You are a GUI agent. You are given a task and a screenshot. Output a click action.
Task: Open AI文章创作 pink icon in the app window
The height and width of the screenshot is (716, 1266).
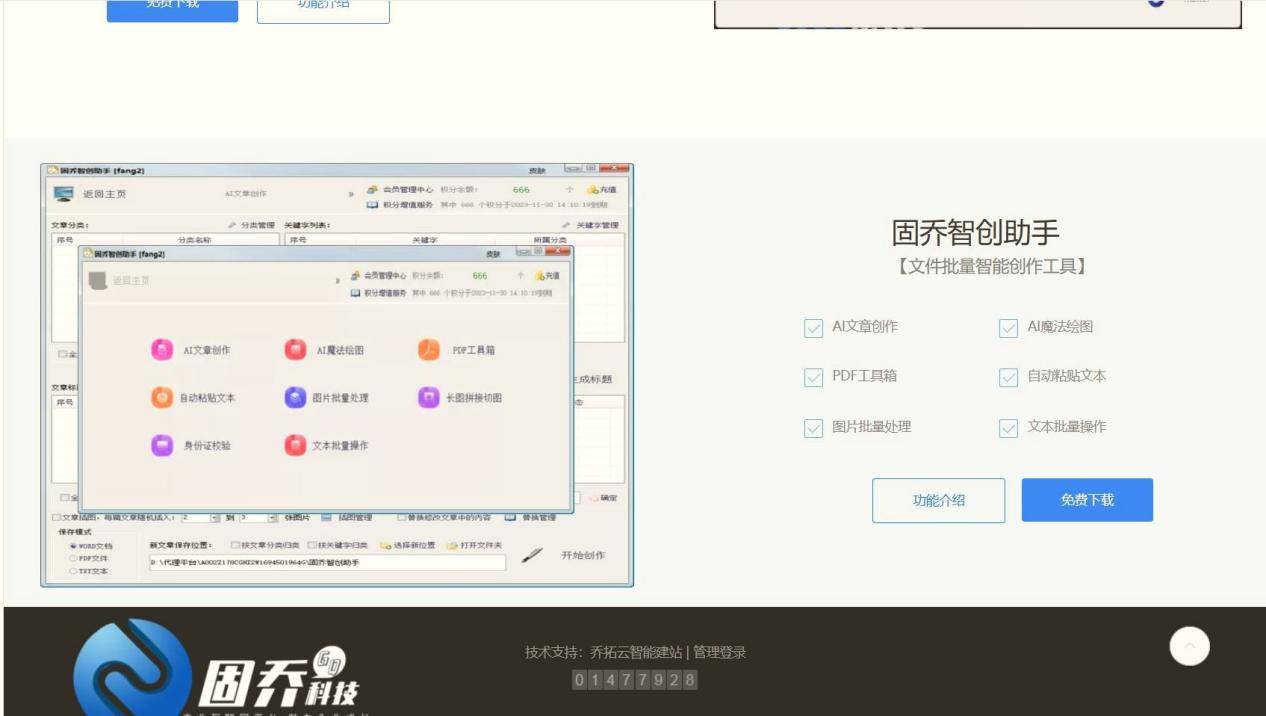click(162, 350)
